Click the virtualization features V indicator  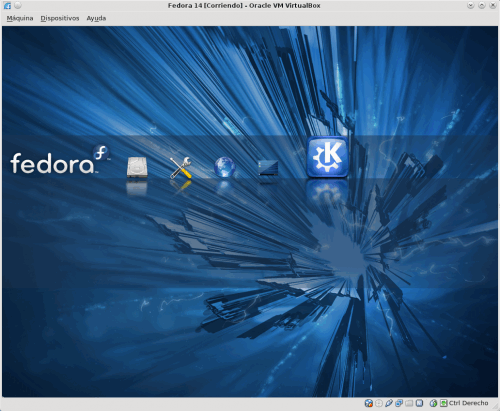tap(420, 403)
